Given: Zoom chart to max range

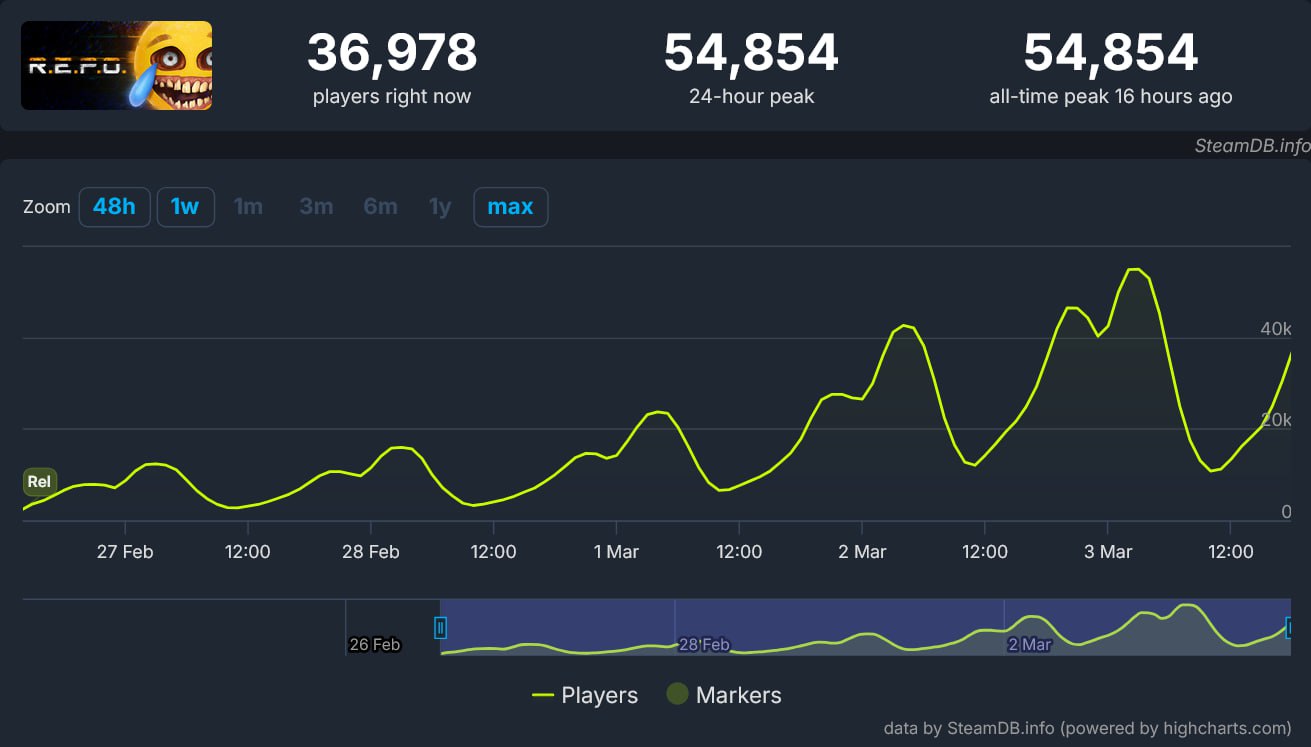Looking at the screenshot, I should coord(510,207).
